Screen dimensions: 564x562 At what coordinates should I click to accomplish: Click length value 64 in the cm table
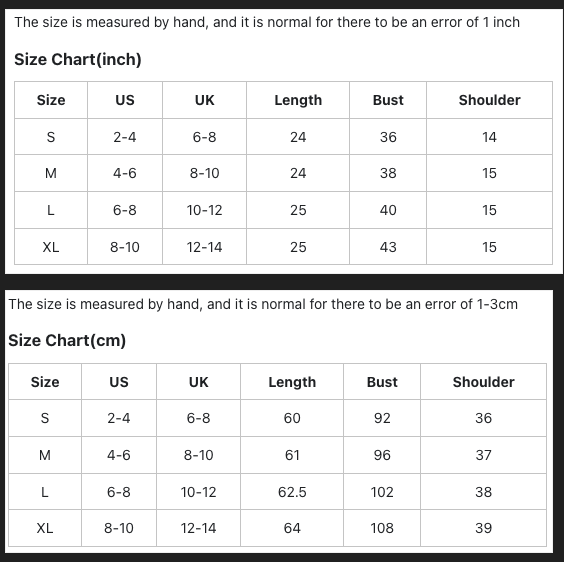click(292, 528)
